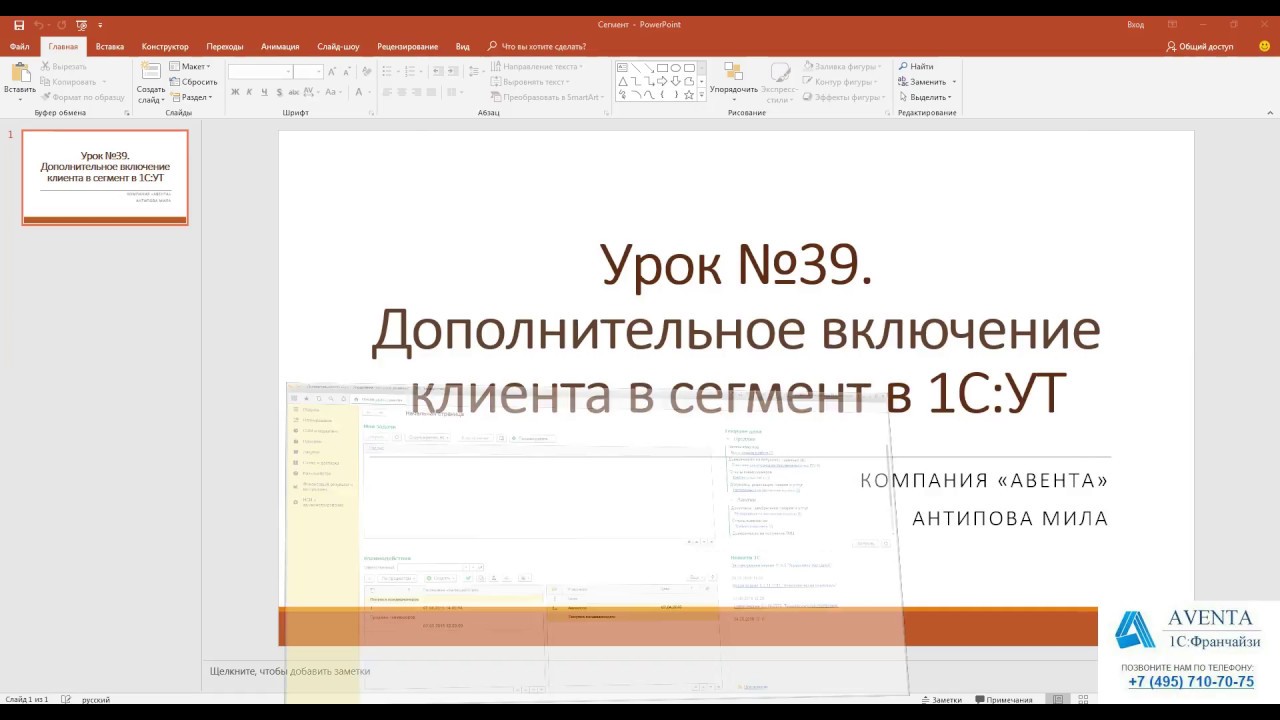This screenshot has height=720, width=1280.
Task: Click Вырезать in the clipboard group
Action: 64,66
